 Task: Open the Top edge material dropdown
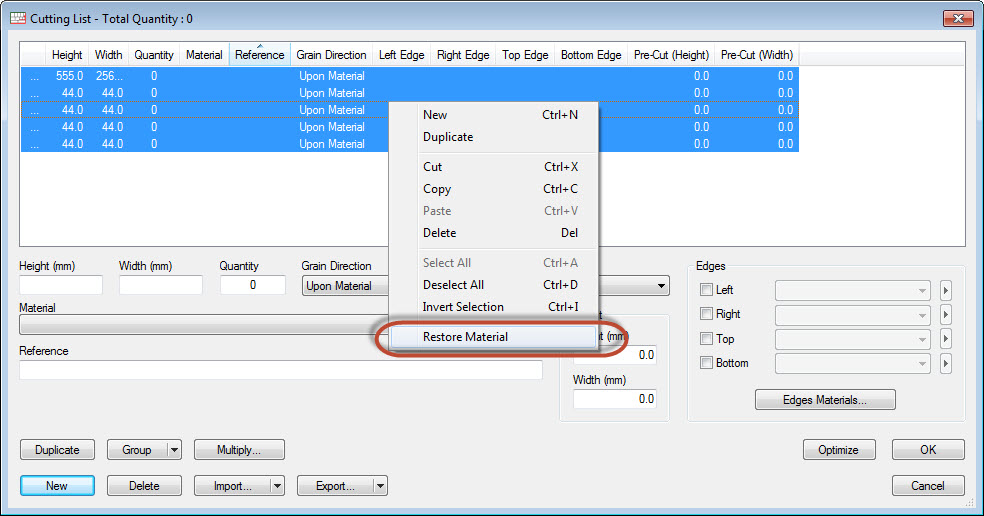point(853,339)
